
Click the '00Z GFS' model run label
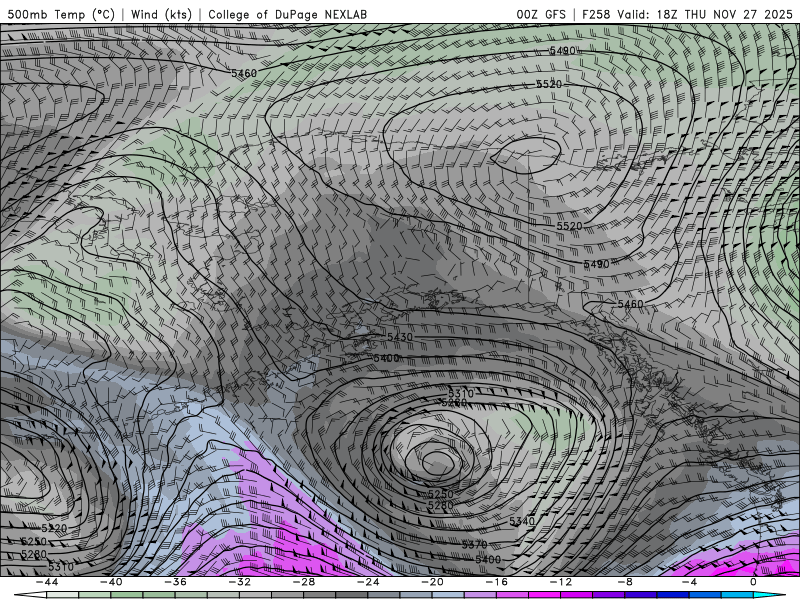pos(541,14)
